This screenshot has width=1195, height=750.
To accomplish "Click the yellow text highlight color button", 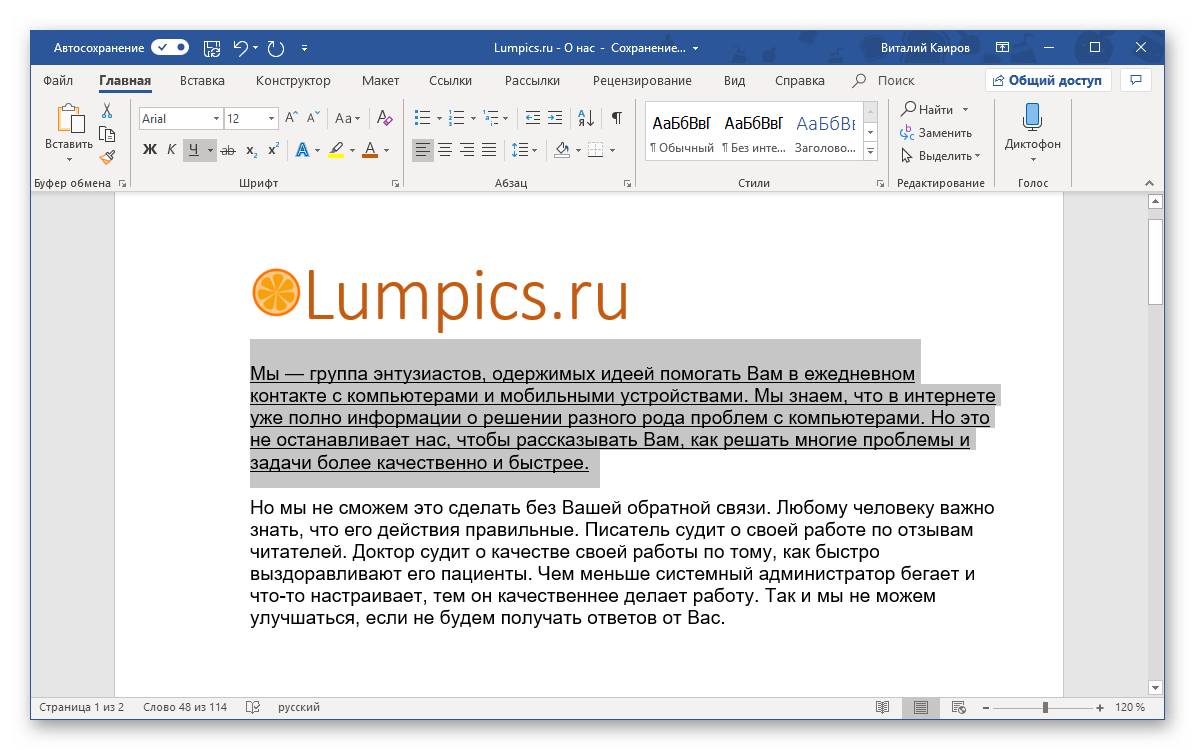I will pyautogui.click(x=335, y=150).
